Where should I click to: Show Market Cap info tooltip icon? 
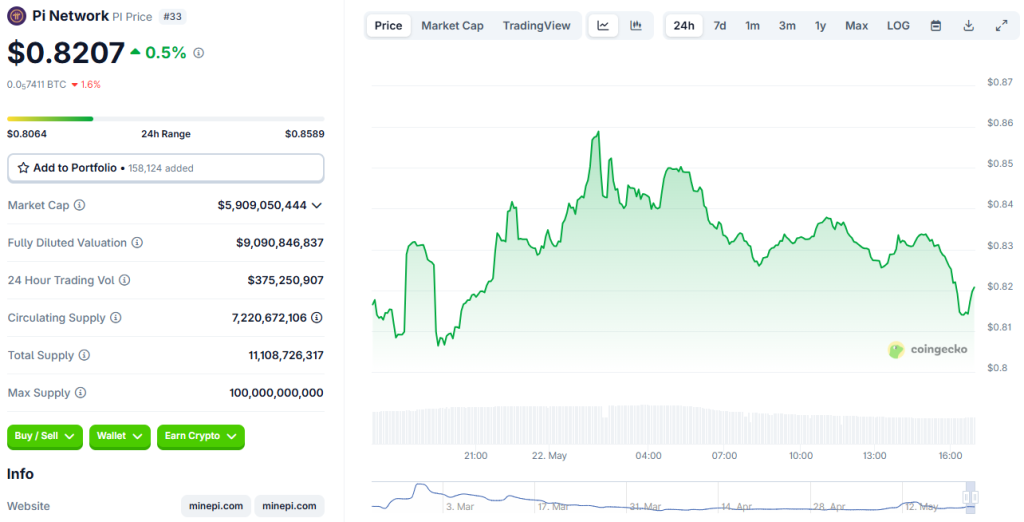[x=80, y=205]
